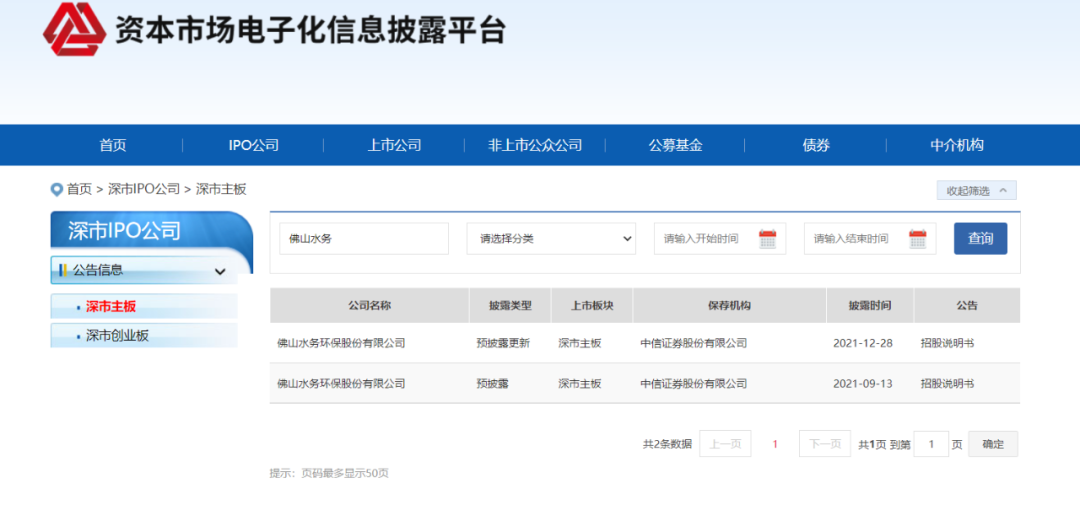Screen dimensions: 1080x505
Task: Click the 确定 page jump button
Action: (993, 444)
